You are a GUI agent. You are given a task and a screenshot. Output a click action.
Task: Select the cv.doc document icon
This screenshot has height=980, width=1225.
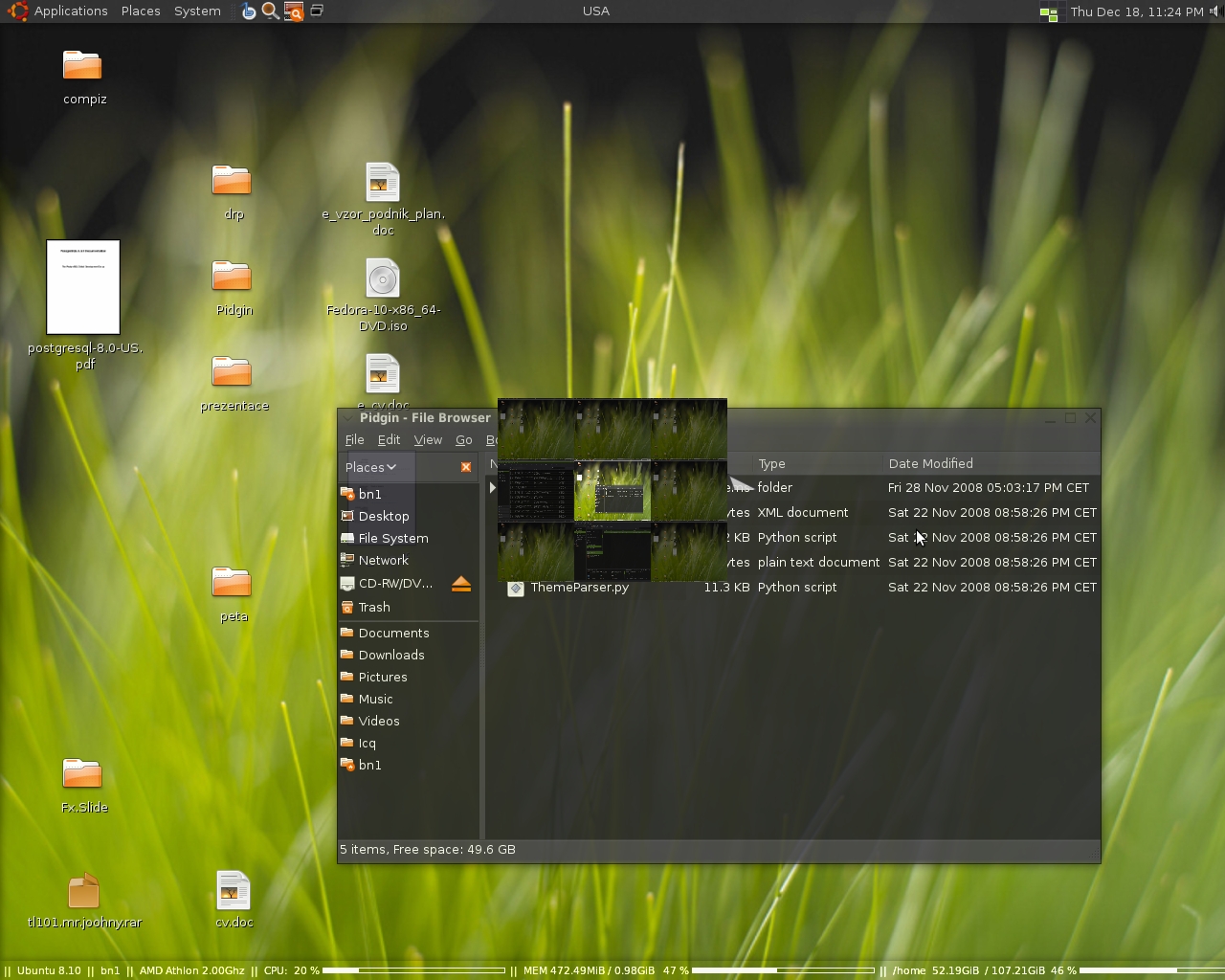[234, 890]
